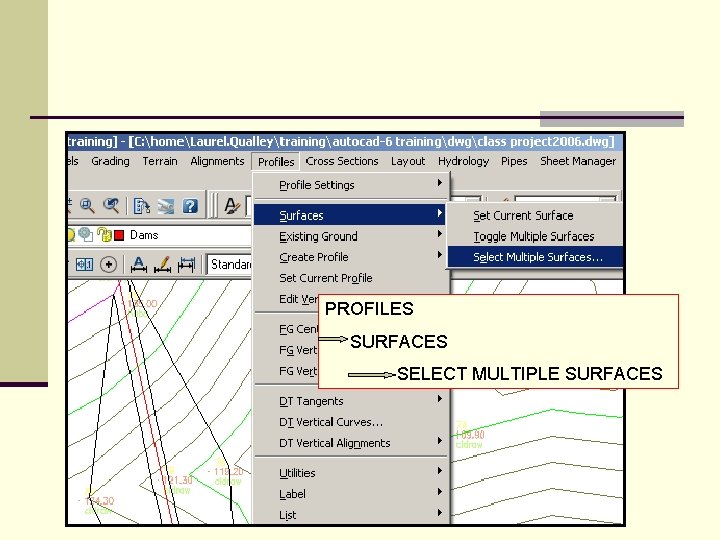Click the arrow beside DT Tangents
The image size is (720, 540).
point(439,399)
